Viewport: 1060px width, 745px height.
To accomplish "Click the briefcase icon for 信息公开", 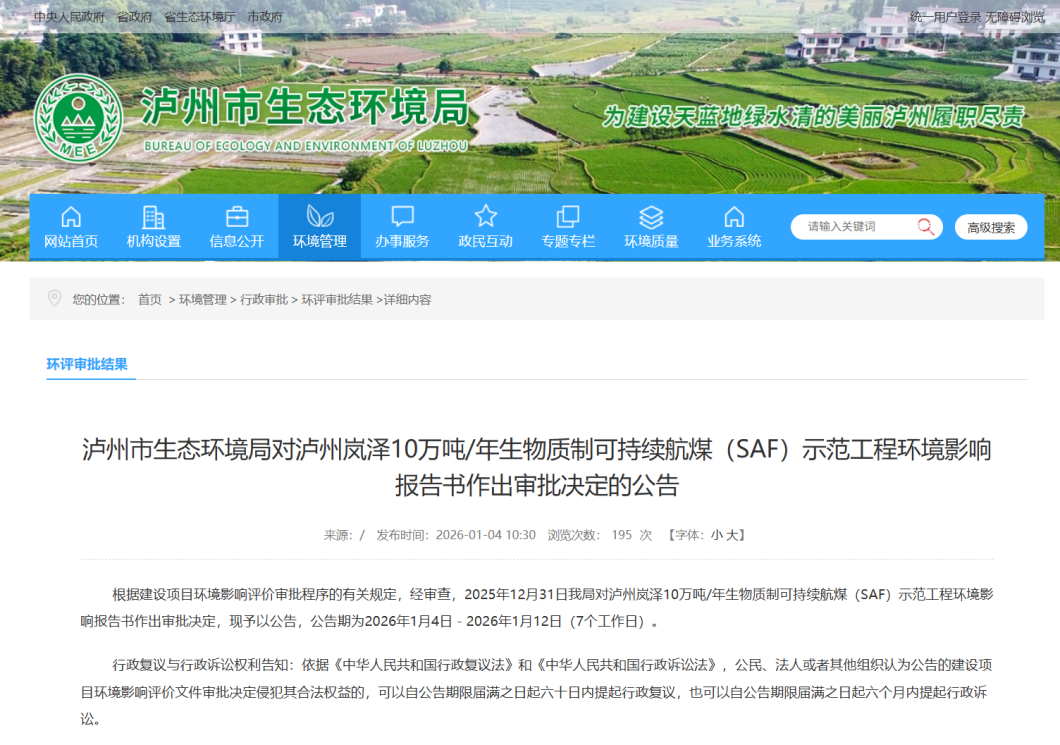I will [x=237, y=217].
